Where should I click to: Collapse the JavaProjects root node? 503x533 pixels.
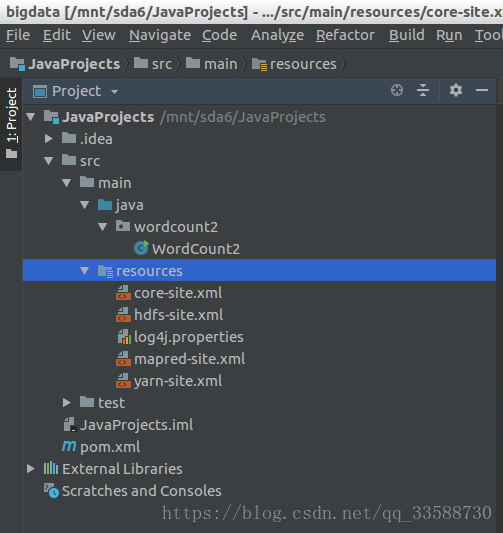pos(31,117)
